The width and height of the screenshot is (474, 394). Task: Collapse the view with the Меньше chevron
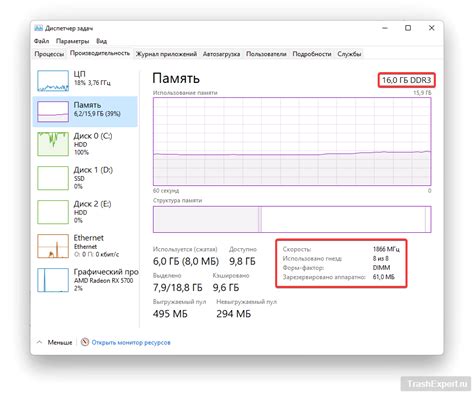click(40, 342)
